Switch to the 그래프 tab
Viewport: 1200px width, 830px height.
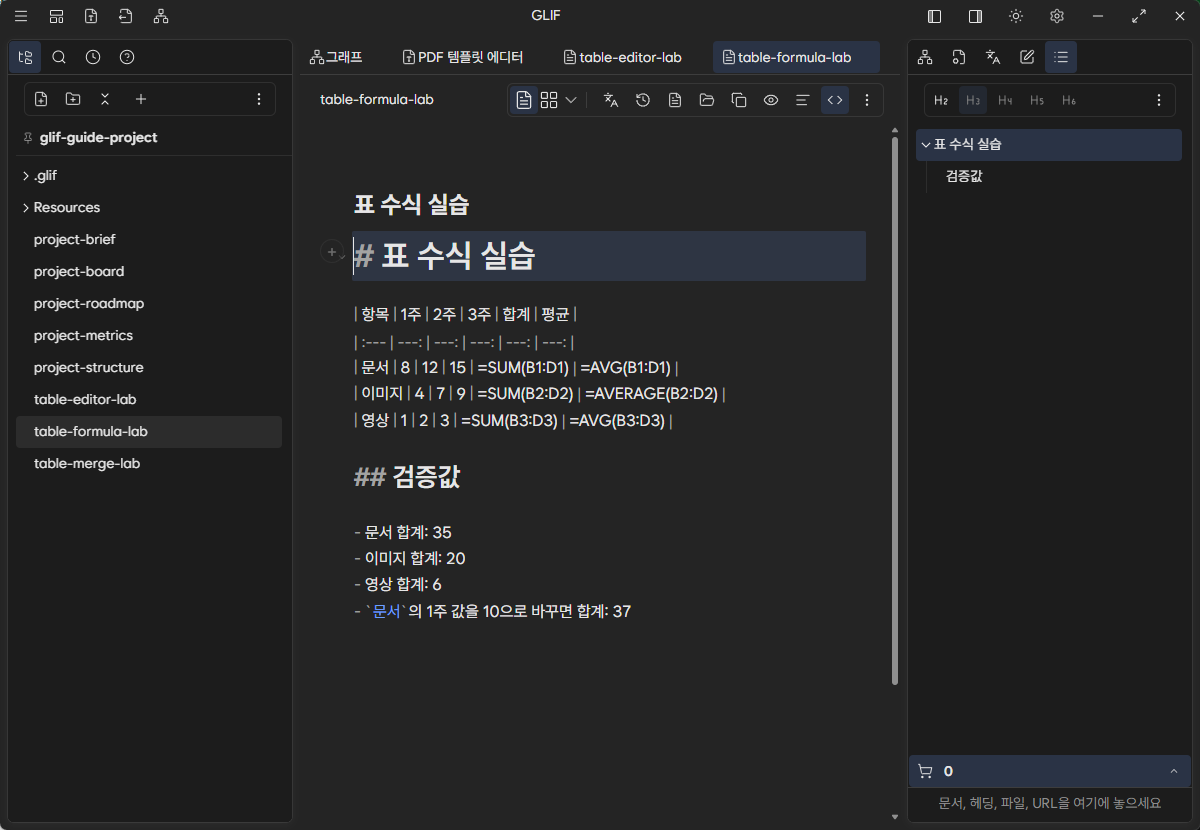coord(336,57)
